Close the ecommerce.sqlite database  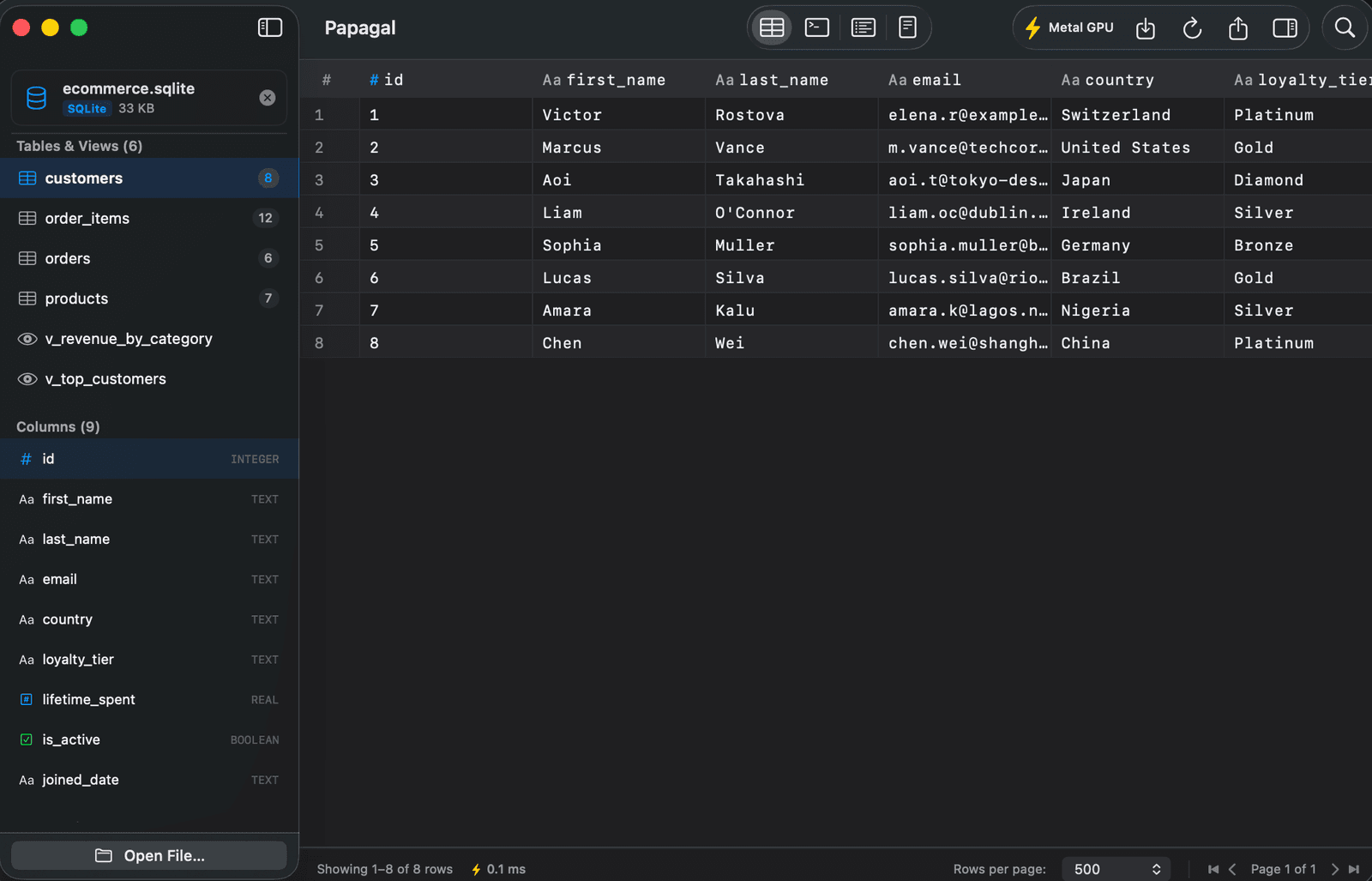point(268,98)
